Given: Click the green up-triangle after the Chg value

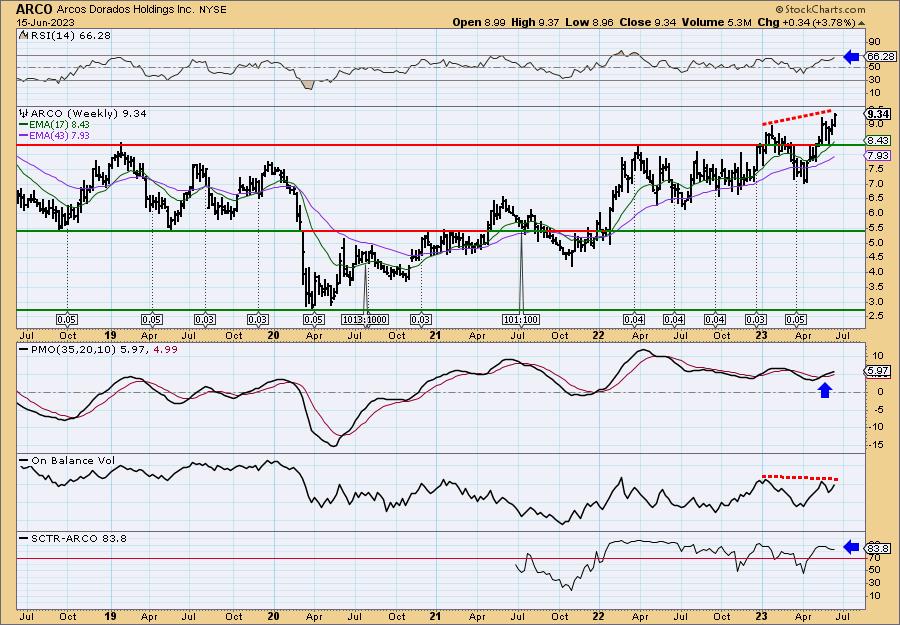Looking at the screenshot, I should [861, 22].
